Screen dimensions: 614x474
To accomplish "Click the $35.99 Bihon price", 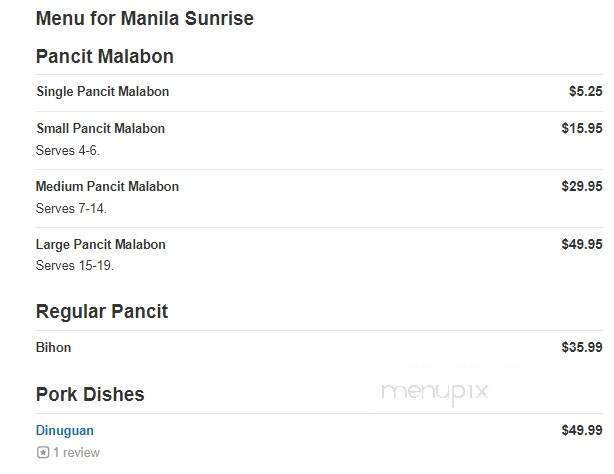I will coord(582,347).
